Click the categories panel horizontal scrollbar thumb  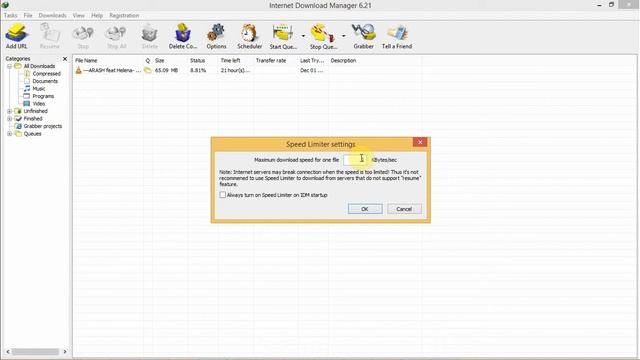coord(36,351)
